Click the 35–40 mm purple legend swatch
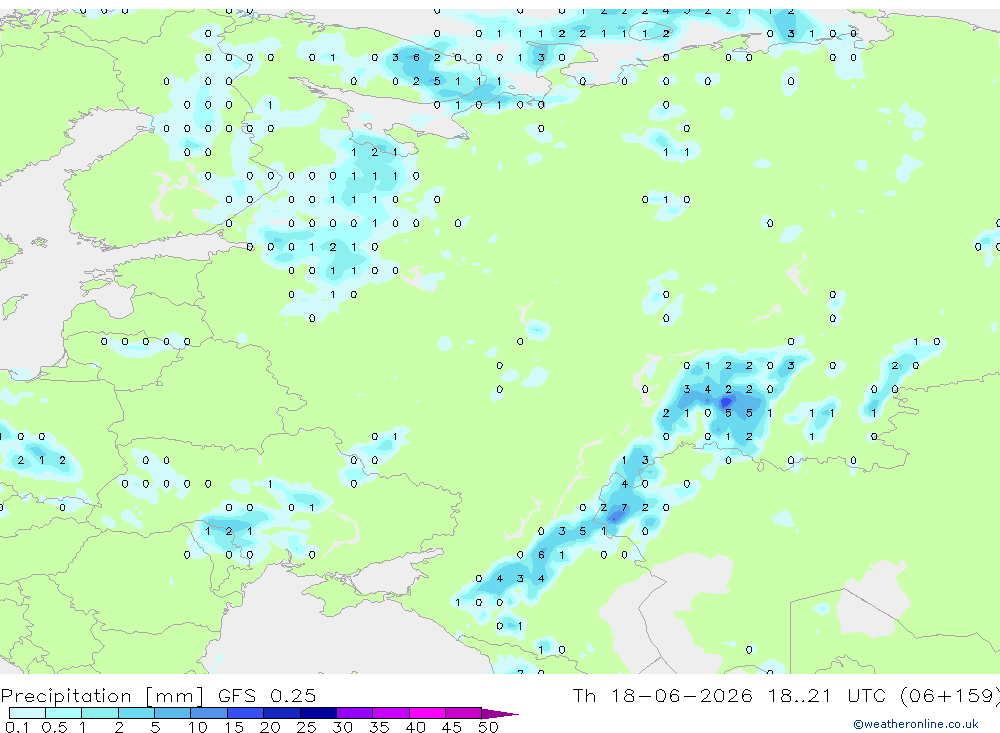This screenshot has width=1000, height=733. click(x=391, y=713)
